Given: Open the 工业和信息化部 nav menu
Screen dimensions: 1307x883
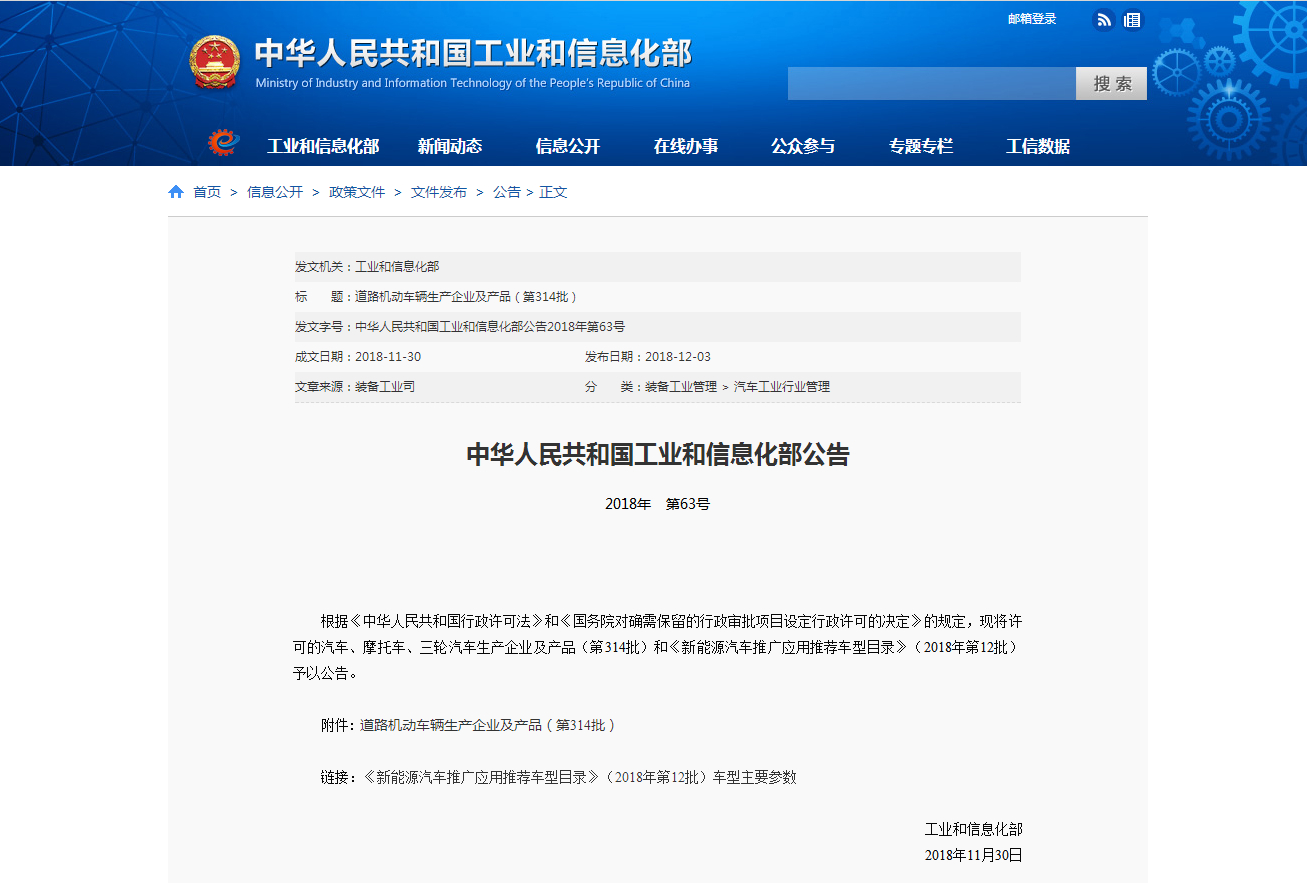Looking at the screenshot, I should 323,146.
